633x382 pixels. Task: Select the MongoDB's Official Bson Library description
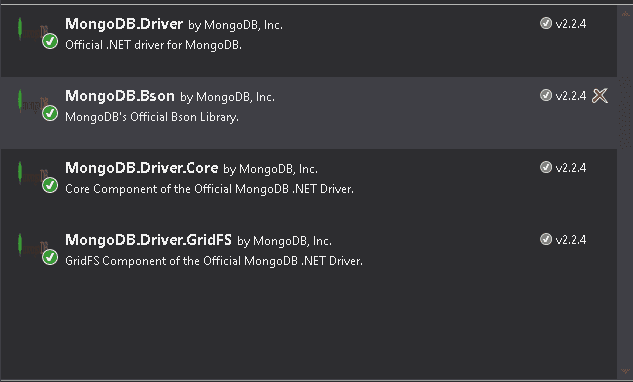pos(152,117)
